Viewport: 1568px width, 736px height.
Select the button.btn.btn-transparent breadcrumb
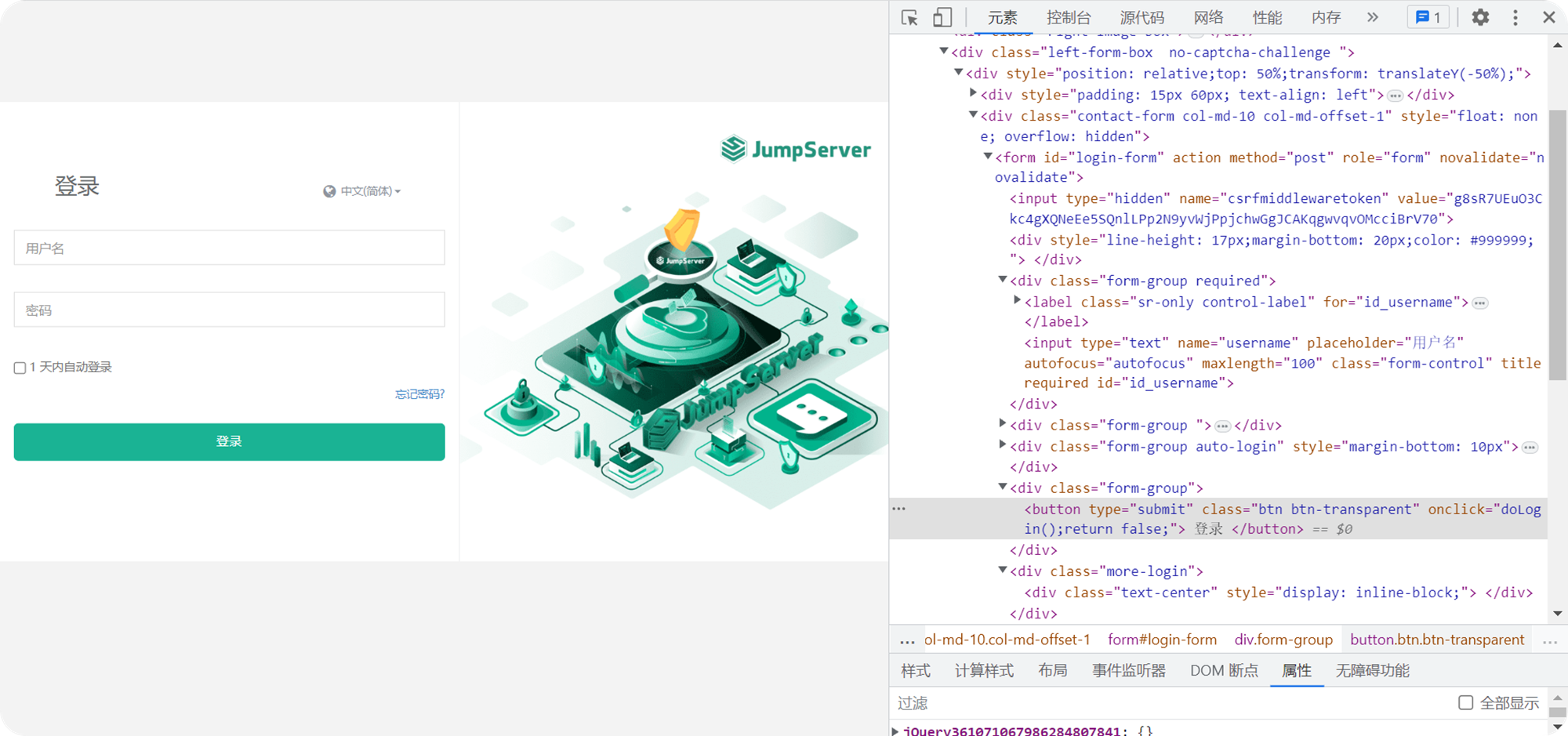coord(1437,640)
